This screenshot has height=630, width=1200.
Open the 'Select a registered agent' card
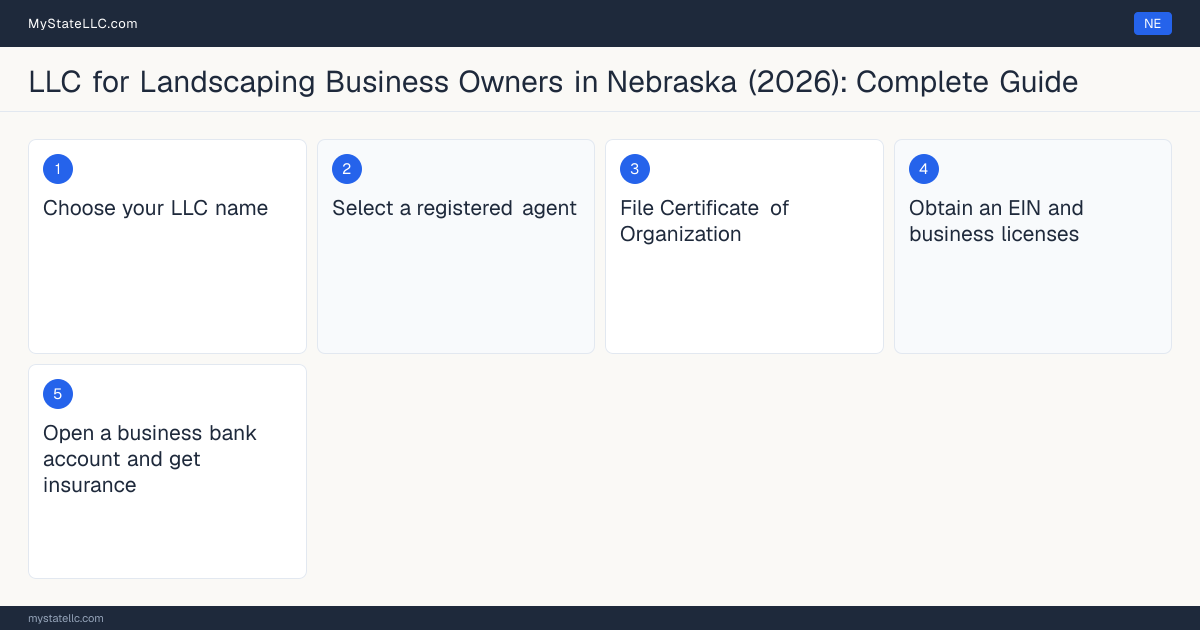456,246
